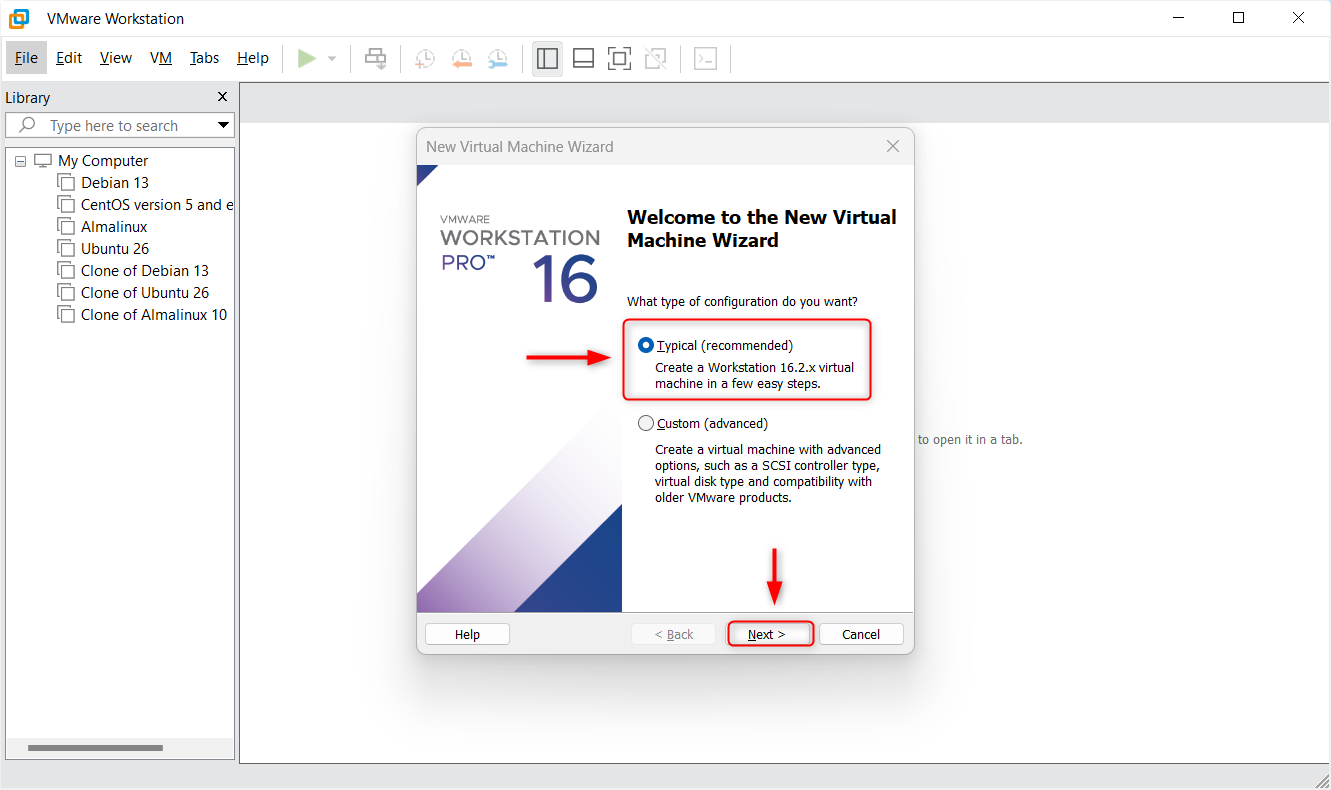The width and height of the screenshot is (1331, 790).
Task: Select the Typical (recommended) radio button
Action: pyautogui.click(x=646, y=345)
